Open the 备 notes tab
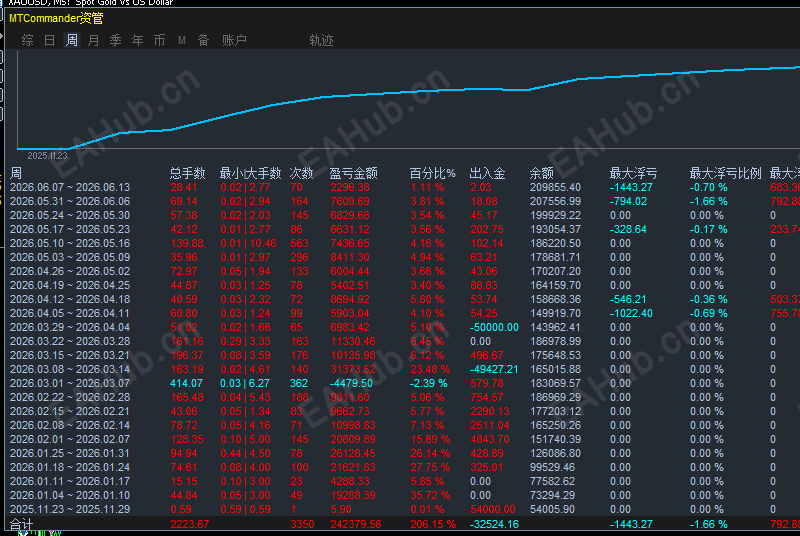This screenshot has width=800, height=536. tap(204, 40)
